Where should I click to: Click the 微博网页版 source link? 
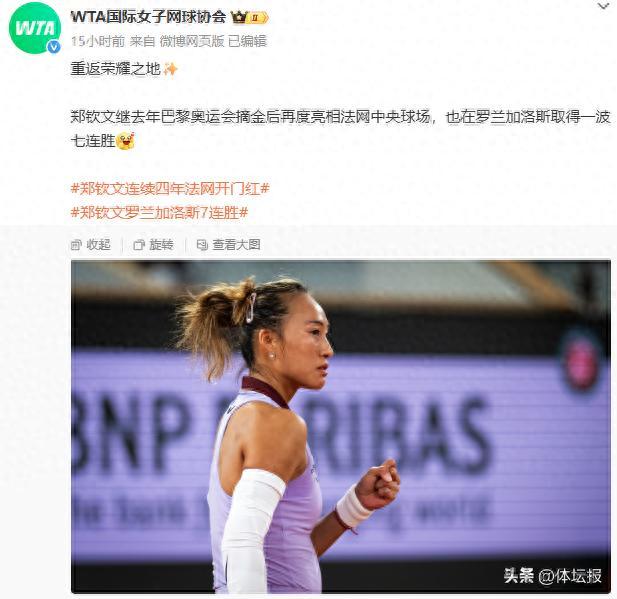click(192, 41)
